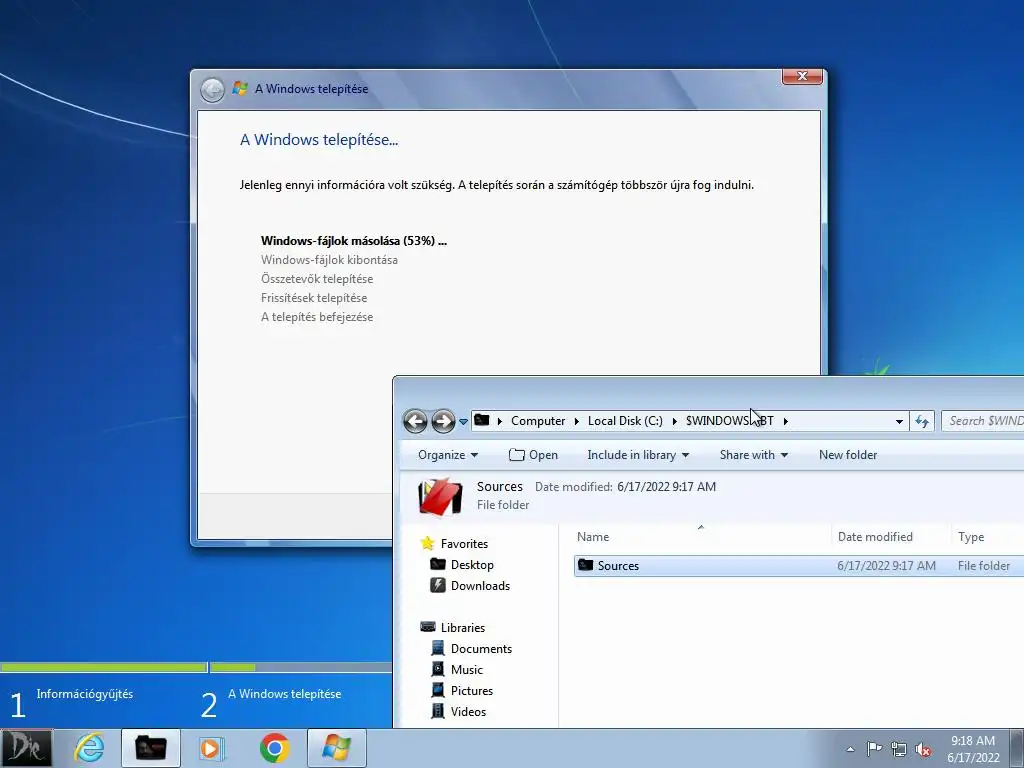Click Open in the Explorer toolbar
The height and width of the screenshot is (768, 1024).
tap(533, 455)
